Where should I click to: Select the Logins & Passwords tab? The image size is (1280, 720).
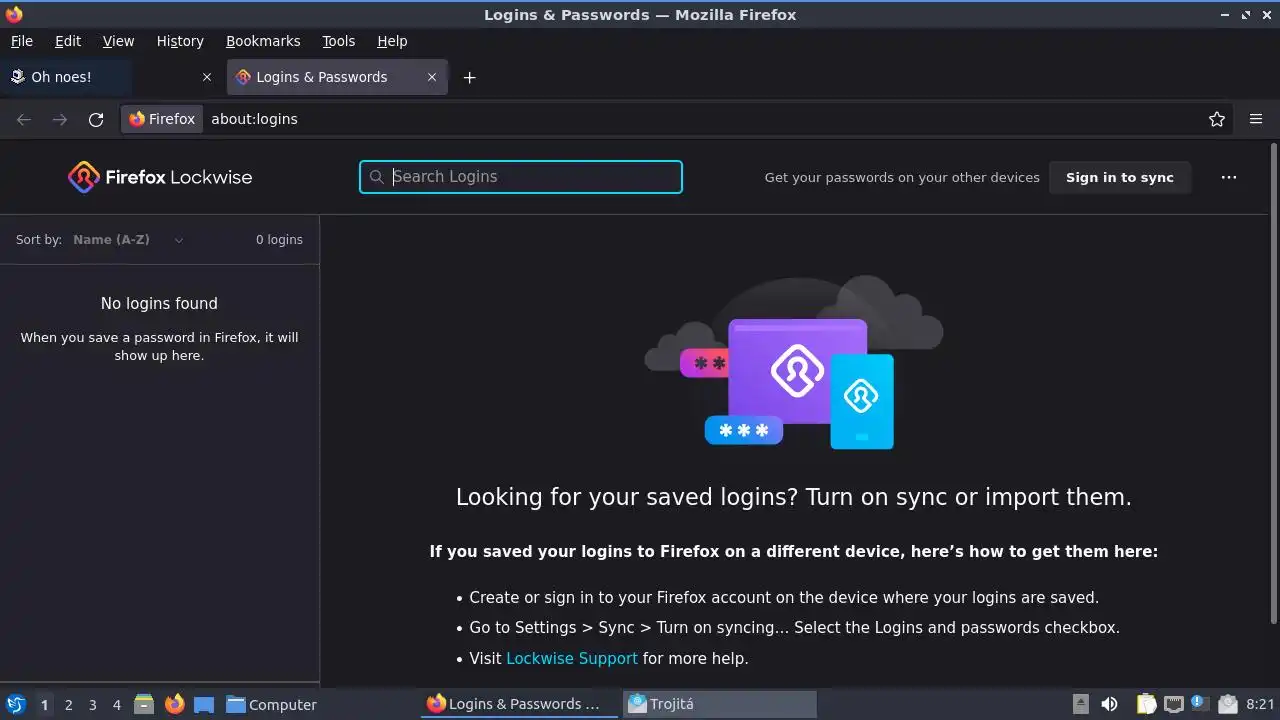338,77
